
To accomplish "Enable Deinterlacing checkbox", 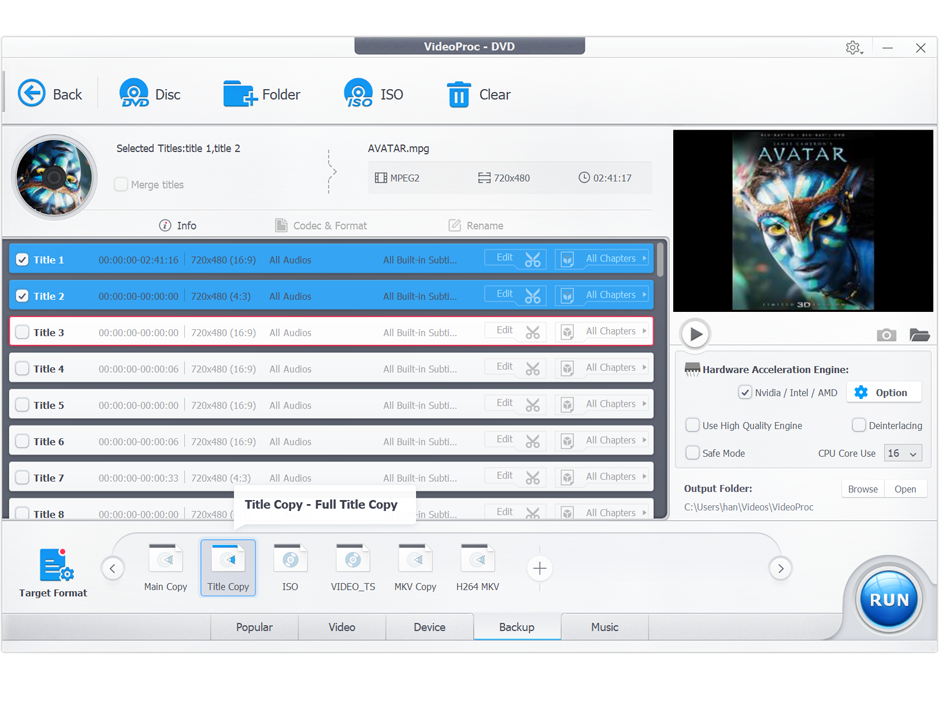I will coord(858,425).
